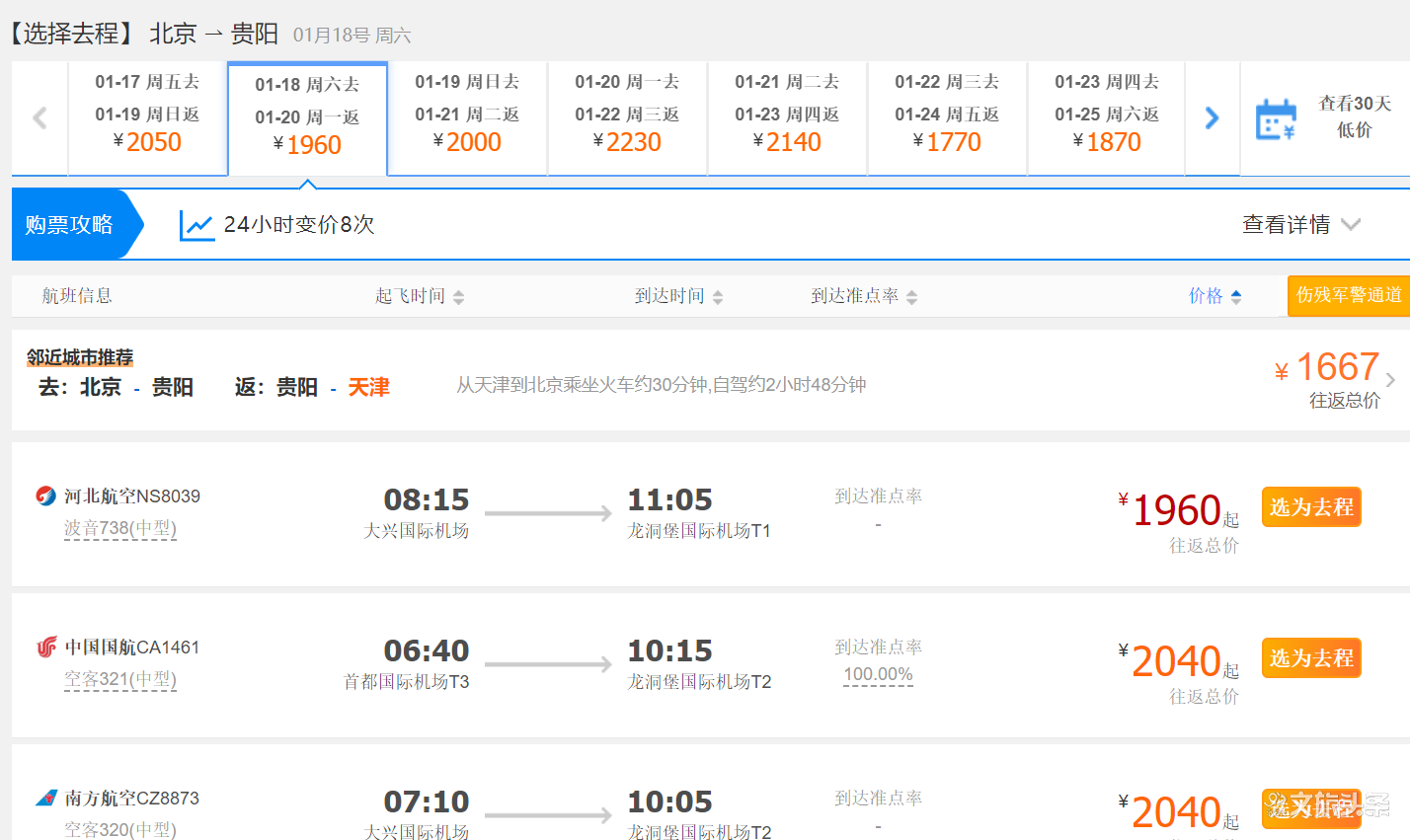Select 01-23 Thursday departure date tab
Image resolution: width=1410 pixels, height=840 pixels.
click(x=1106, y=118)
